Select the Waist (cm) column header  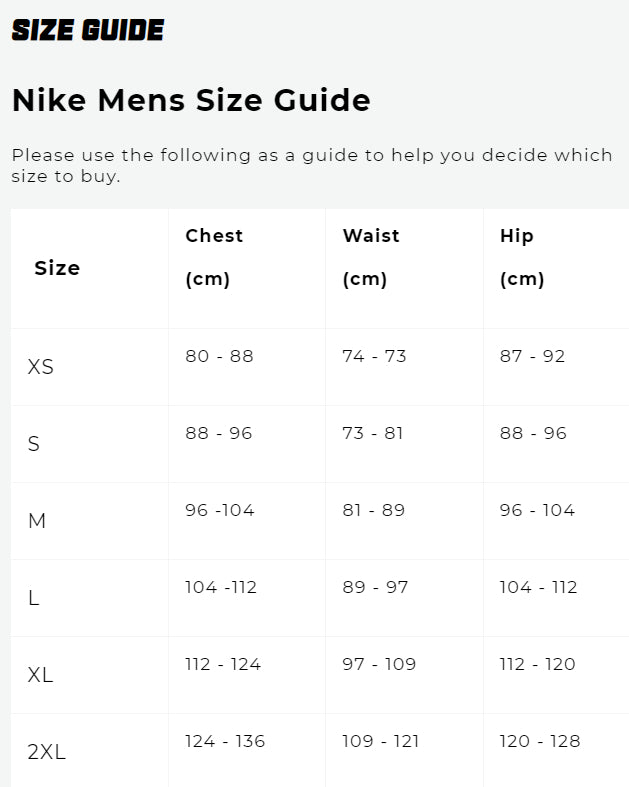tap(371, 257)
